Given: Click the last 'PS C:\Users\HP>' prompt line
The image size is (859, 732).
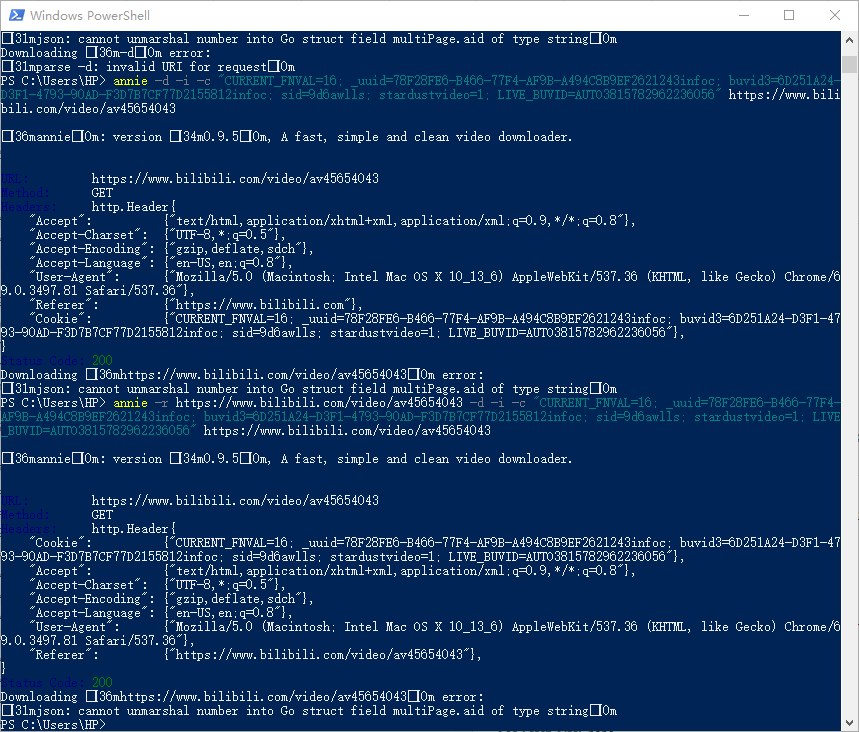Looking at the screenshot, I should (x=53, y=724).
